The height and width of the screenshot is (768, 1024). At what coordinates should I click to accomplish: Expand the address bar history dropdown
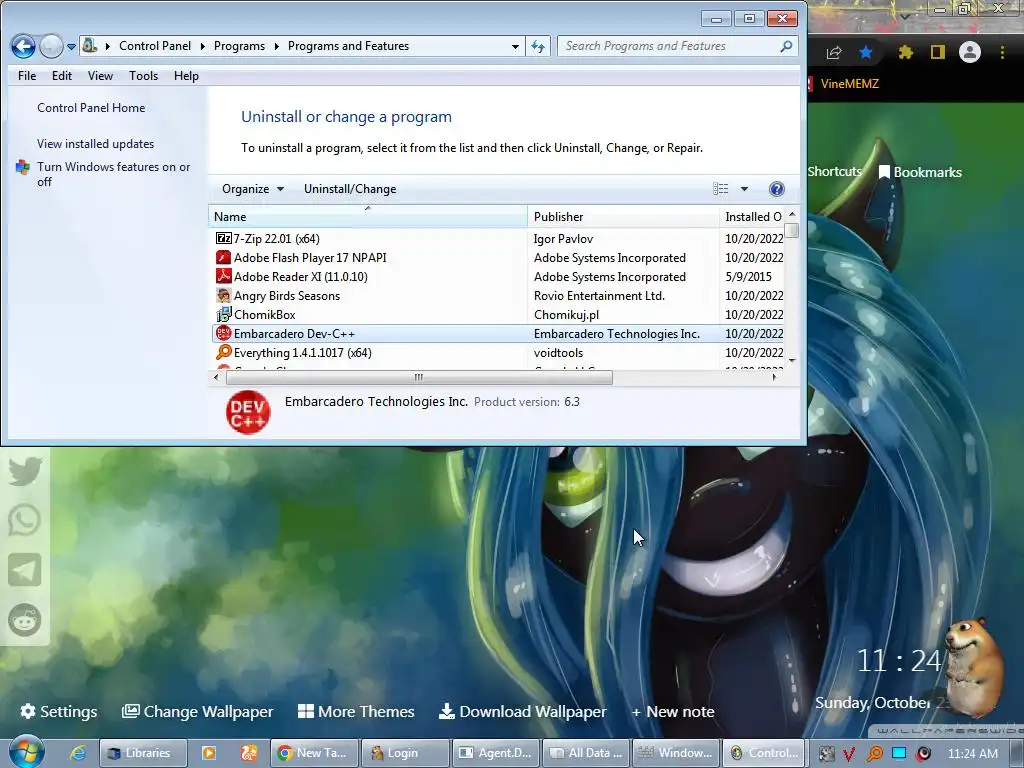pos(515,46)
